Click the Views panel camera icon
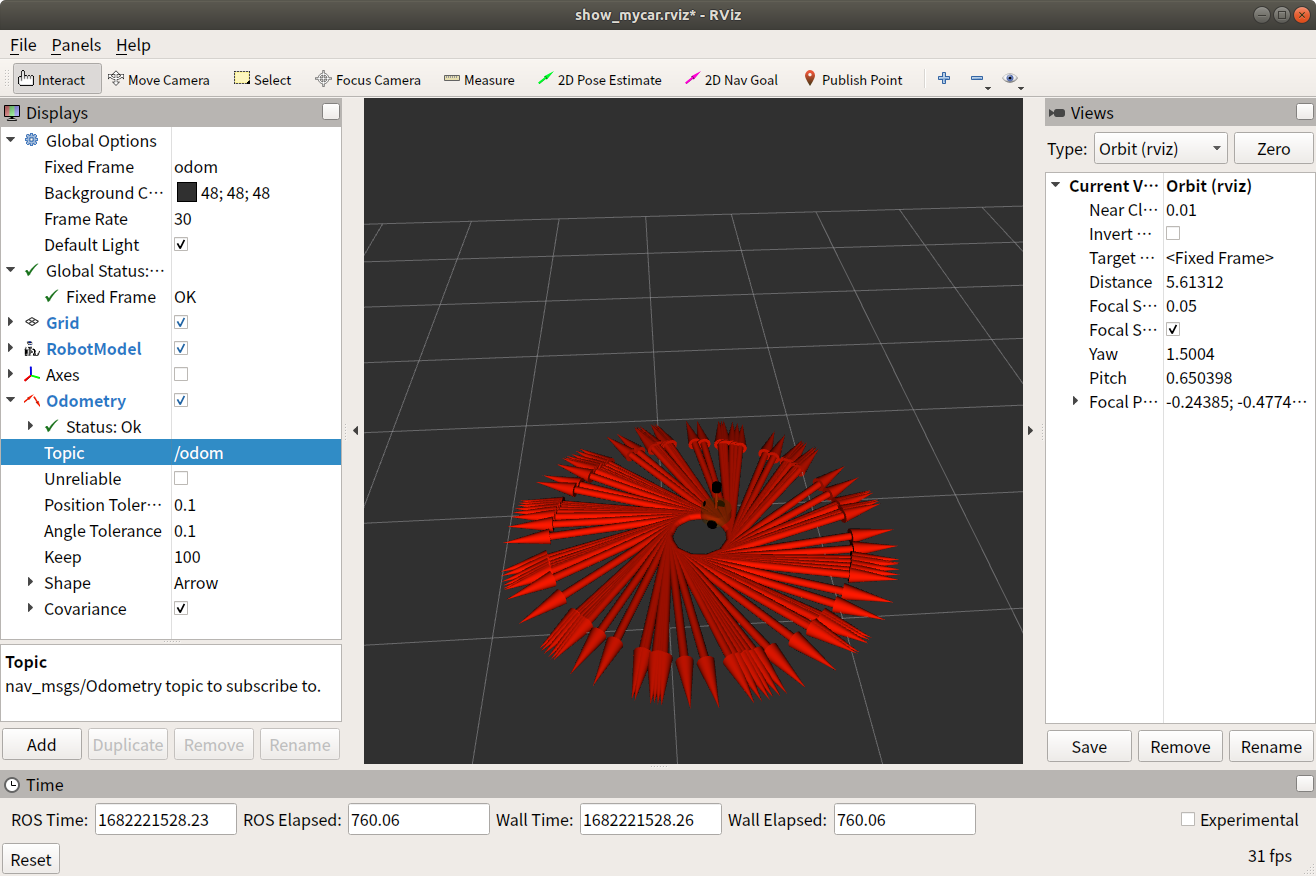 (1057, 113)
